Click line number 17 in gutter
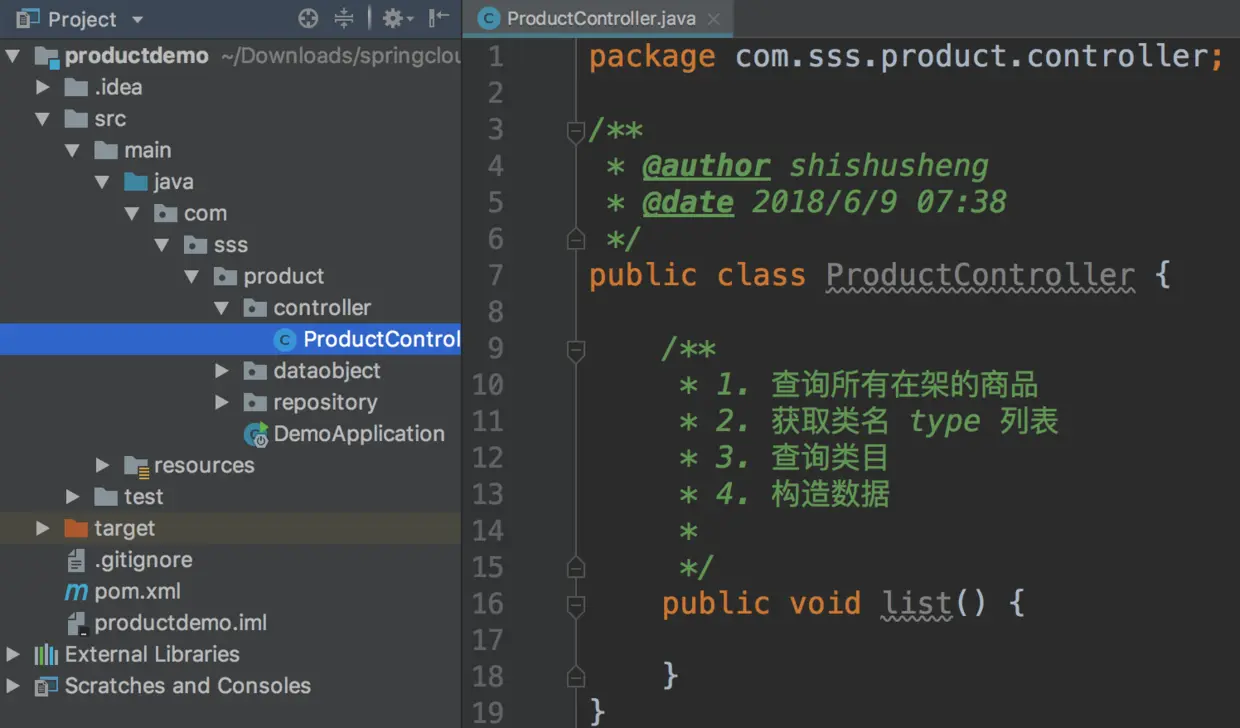Viewport: 1240px width, 728px height. pos(487,640)
